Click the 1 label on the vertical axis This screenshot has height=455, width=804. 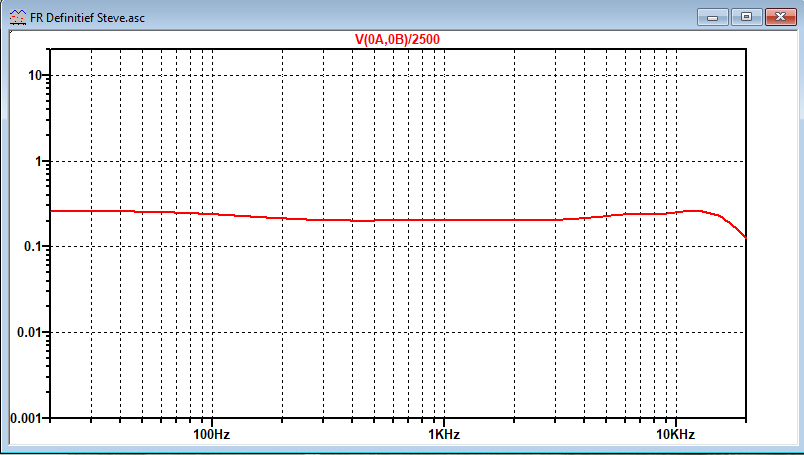click(x=38, y=161)
